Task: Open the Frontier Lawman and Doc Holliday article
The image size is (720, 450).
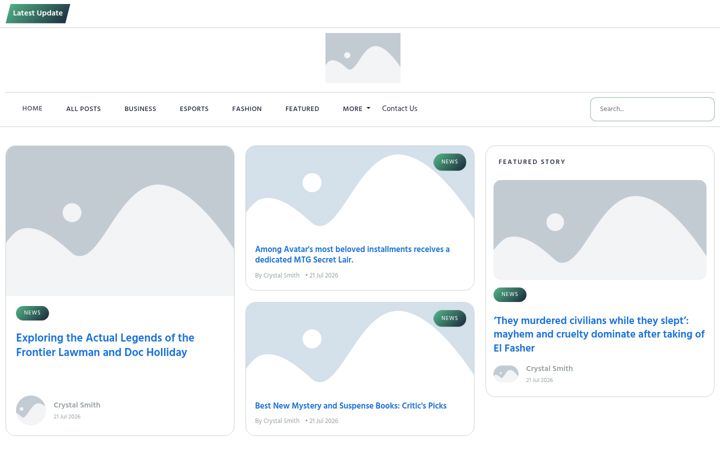Action: pyautogui.click(x=105, y=345)
